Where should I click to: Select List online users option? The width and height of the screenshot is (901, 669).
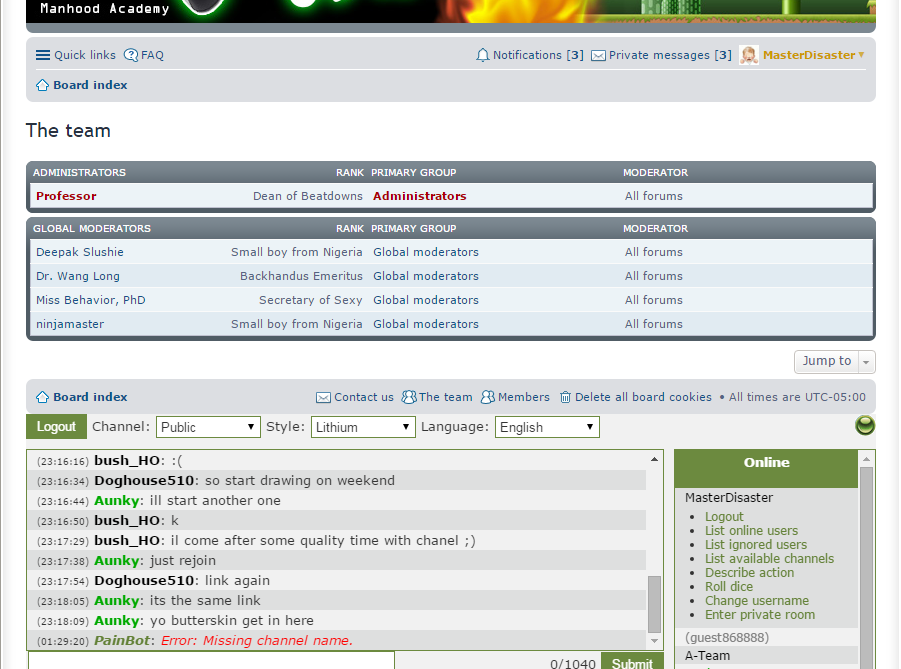pyautogui.click(x=752, y=530)
